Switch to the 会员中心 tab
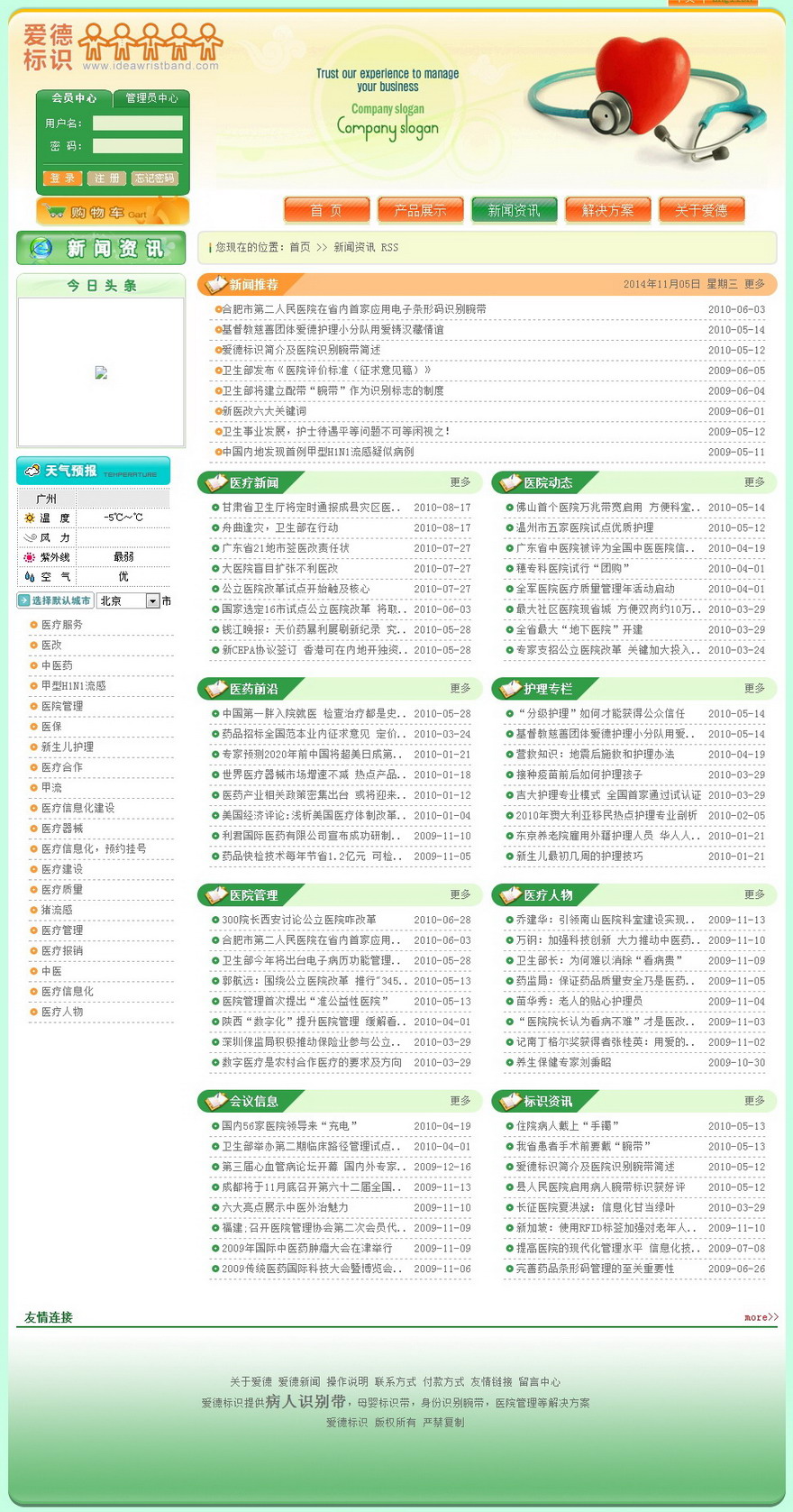The height and width of the screenshot is (1512, 793). point(74,98)
